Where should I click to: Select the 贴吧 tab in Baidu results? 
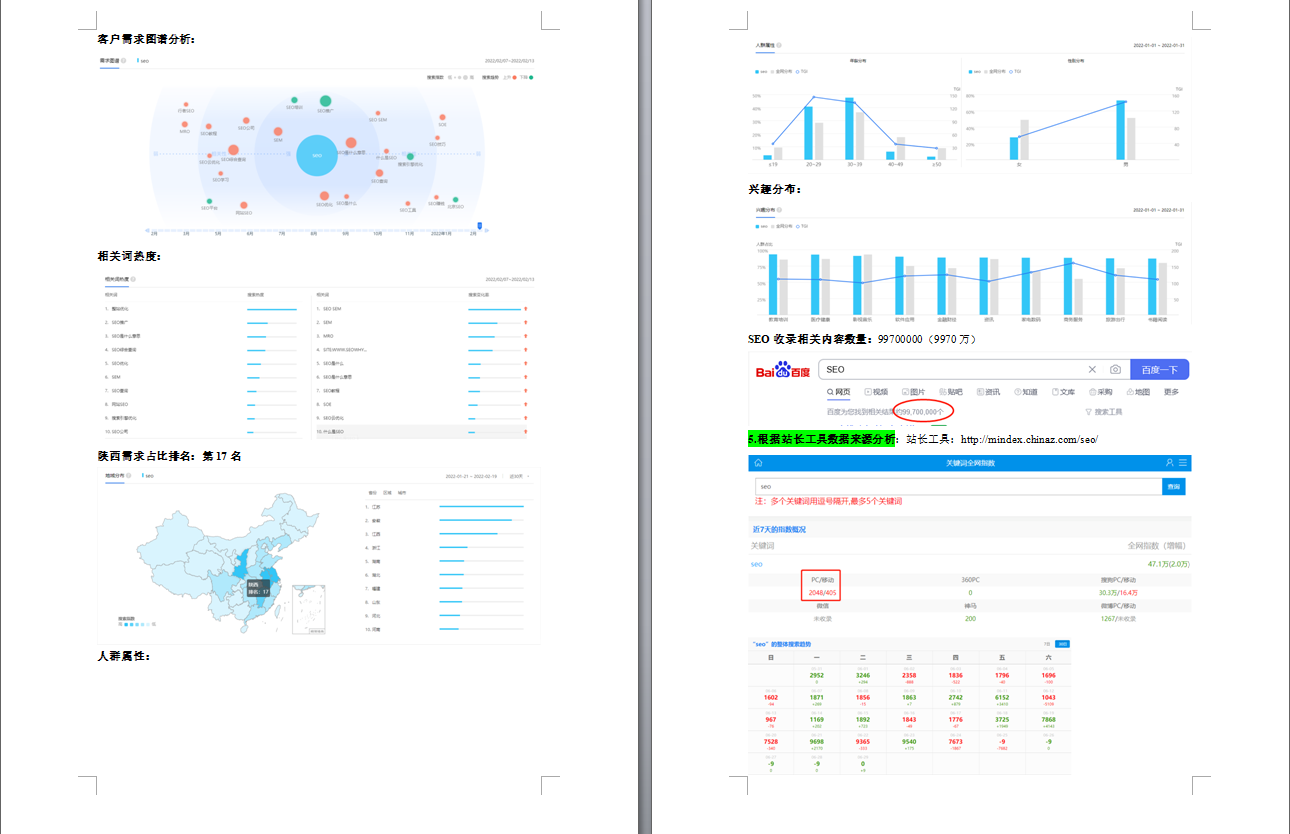[x=951, y=392]
